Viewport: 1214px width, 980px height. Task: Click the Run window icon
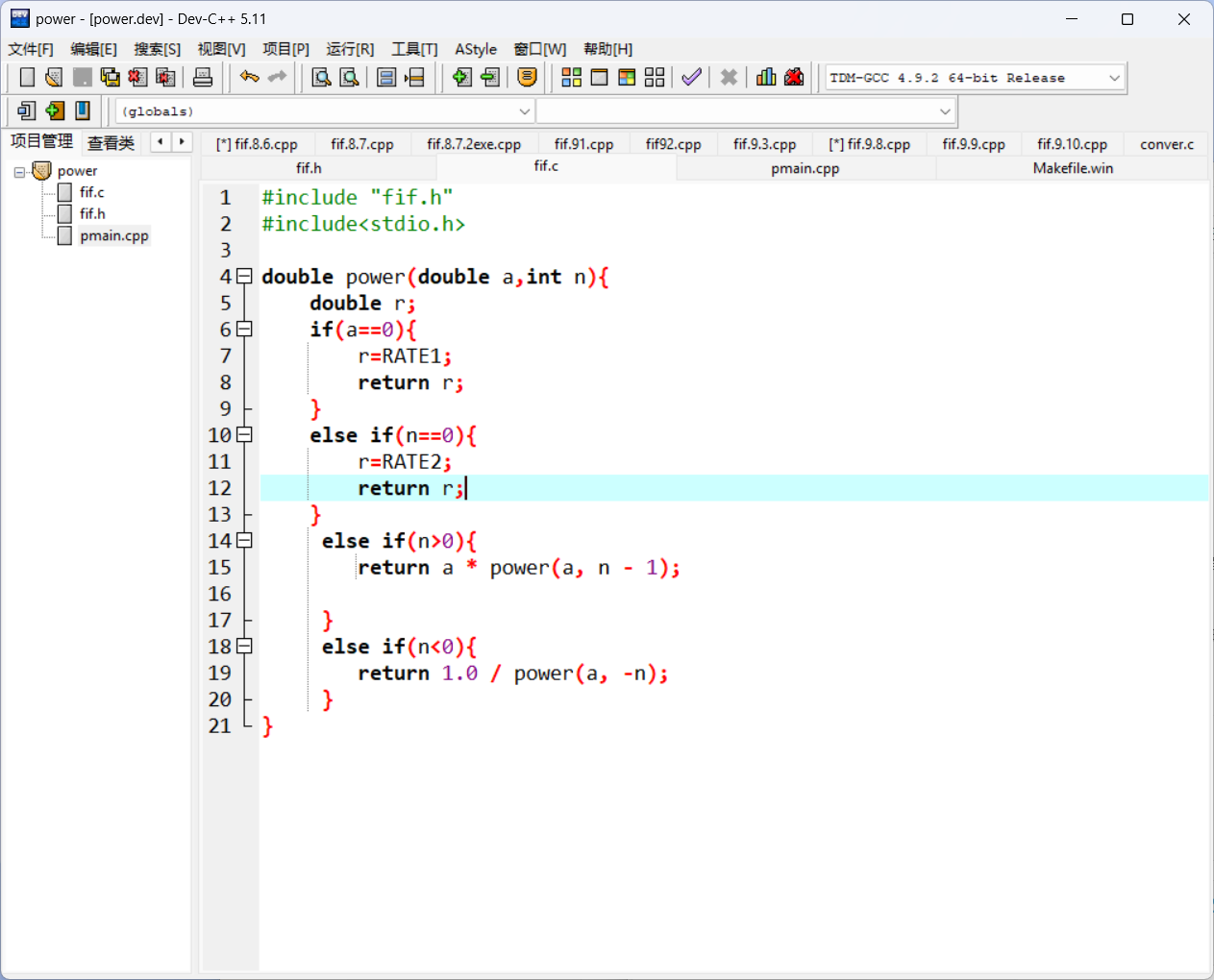(x=599, y=78)
